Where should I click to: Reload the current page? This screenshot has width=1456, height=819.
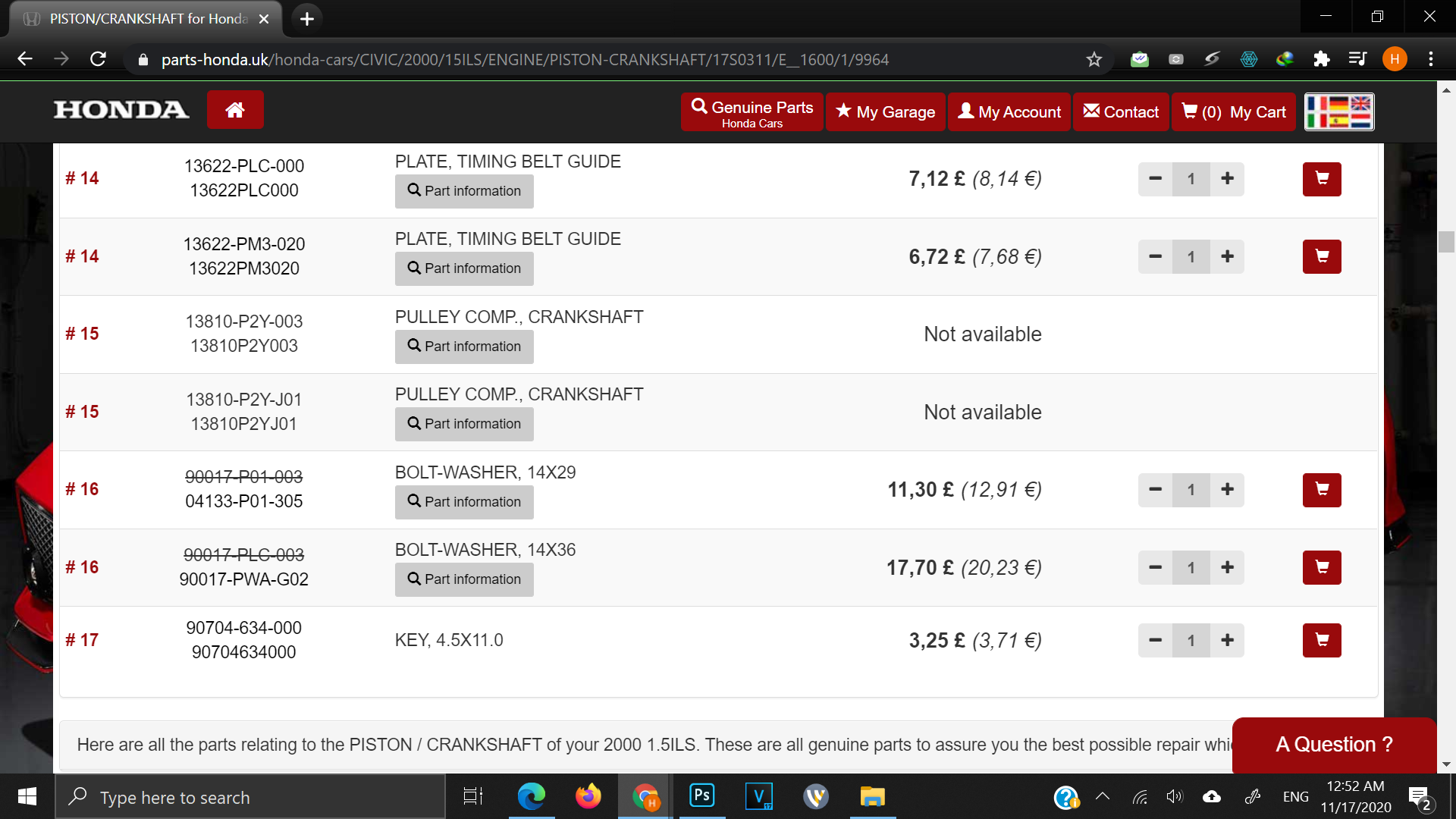click(x=98, y=59)
